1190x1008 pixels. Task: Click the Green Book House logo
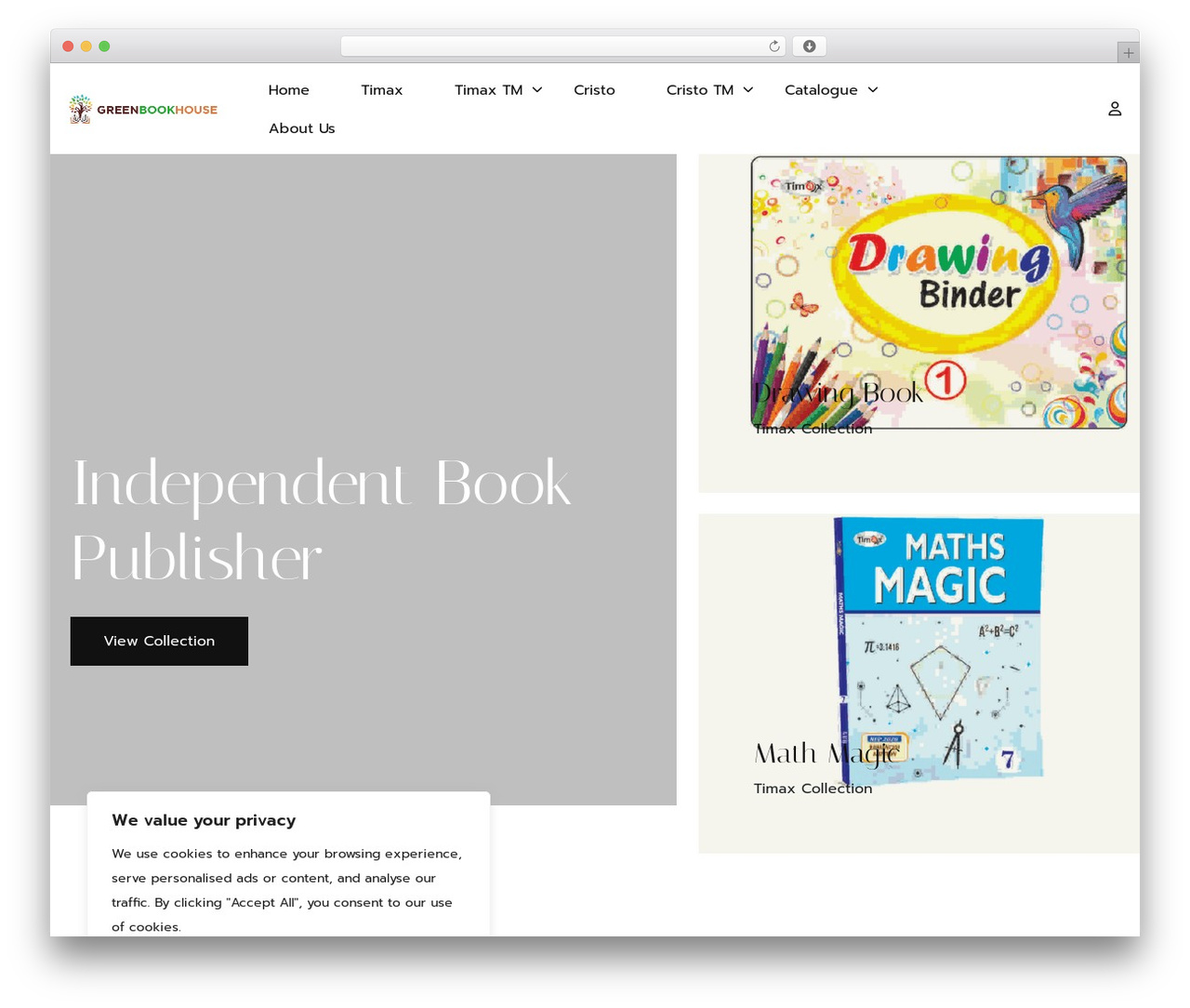pyautogui.click(x=143, y=109)
